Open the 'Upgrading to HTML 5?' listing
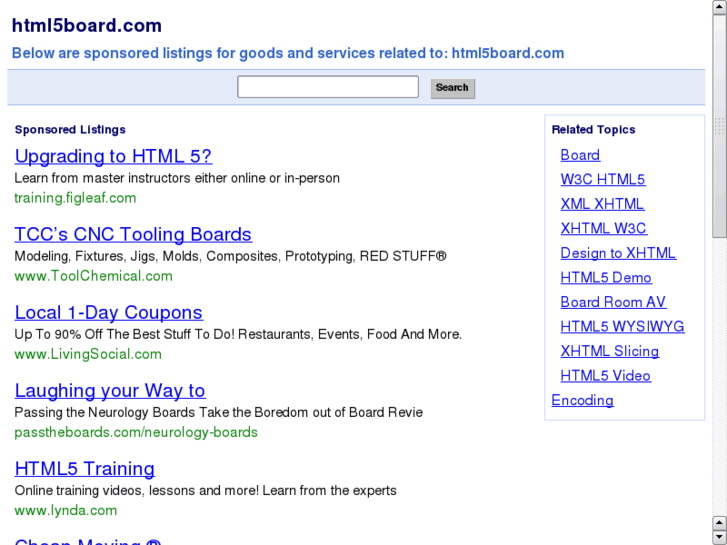 [113, 156]
